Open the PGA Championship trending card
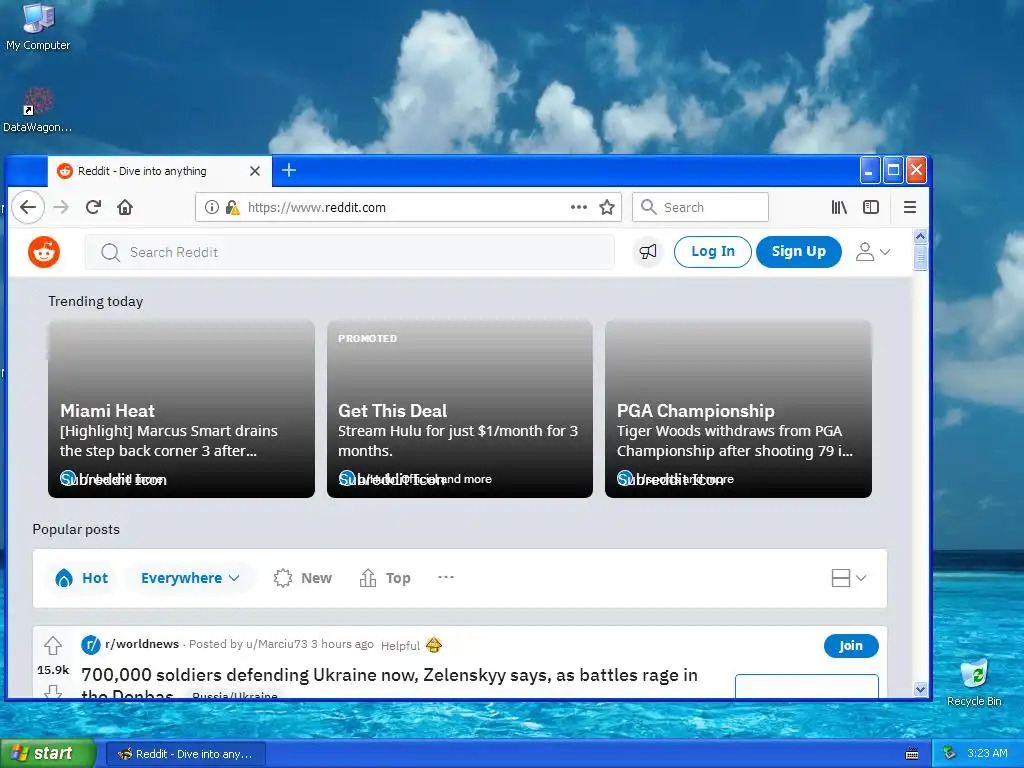This screenshot has width=1024, height=768. [738, 409]
